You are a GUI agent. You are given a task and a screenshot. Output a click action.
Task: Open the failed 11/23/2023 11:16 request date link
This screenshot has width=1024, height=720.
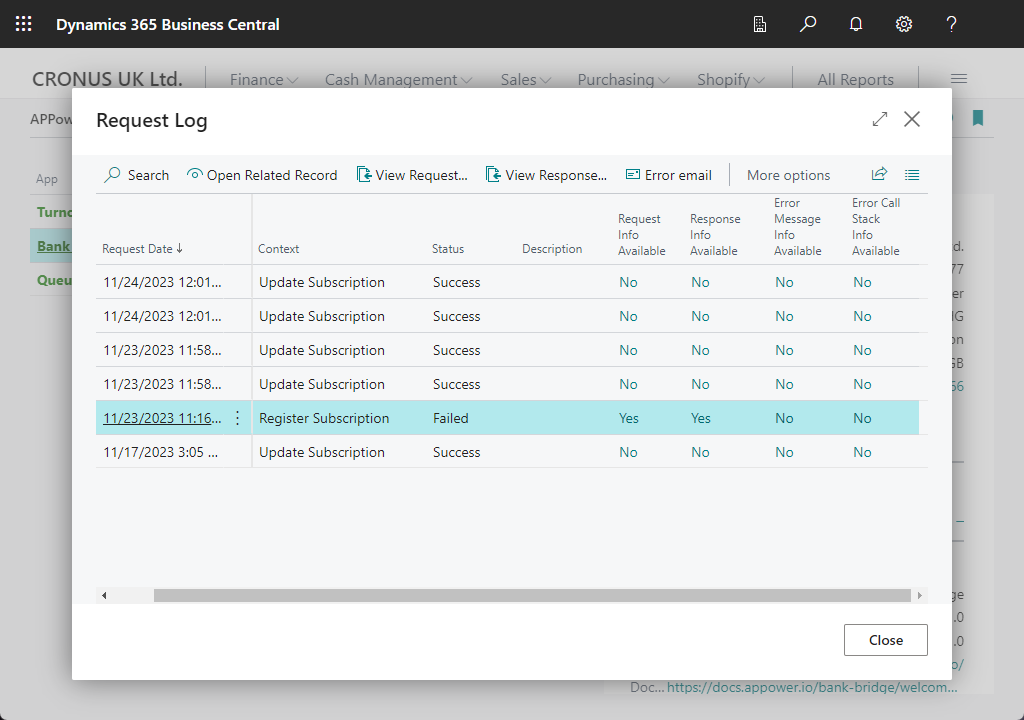162,418
